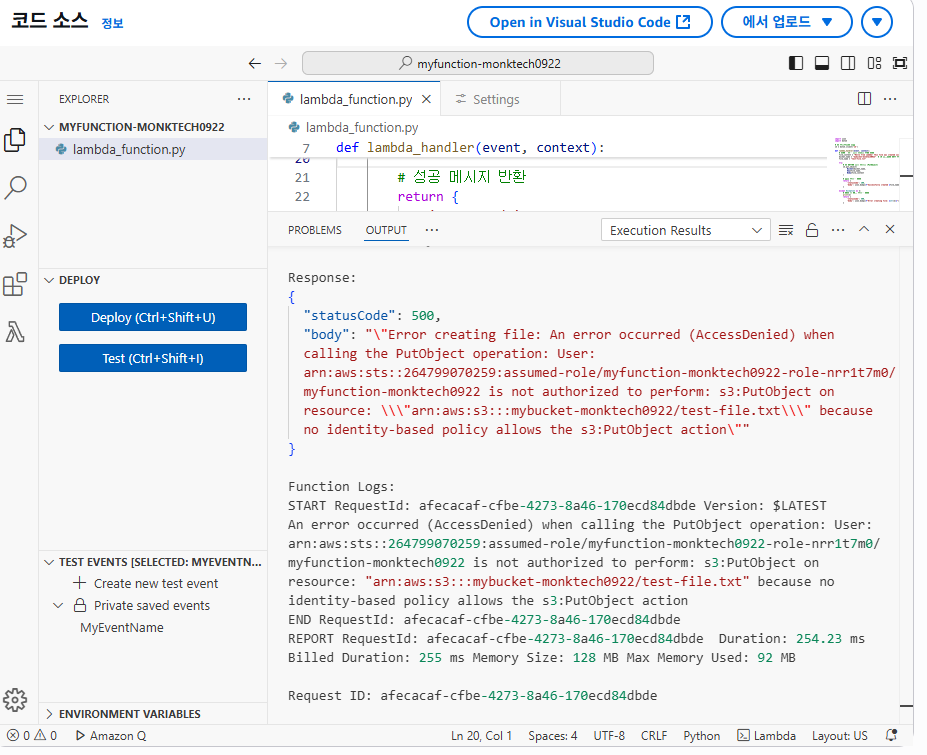Screen dimensions: 927x755
Task: Click the myfunction-monktech0922 command search box
Action: [478, 63]
